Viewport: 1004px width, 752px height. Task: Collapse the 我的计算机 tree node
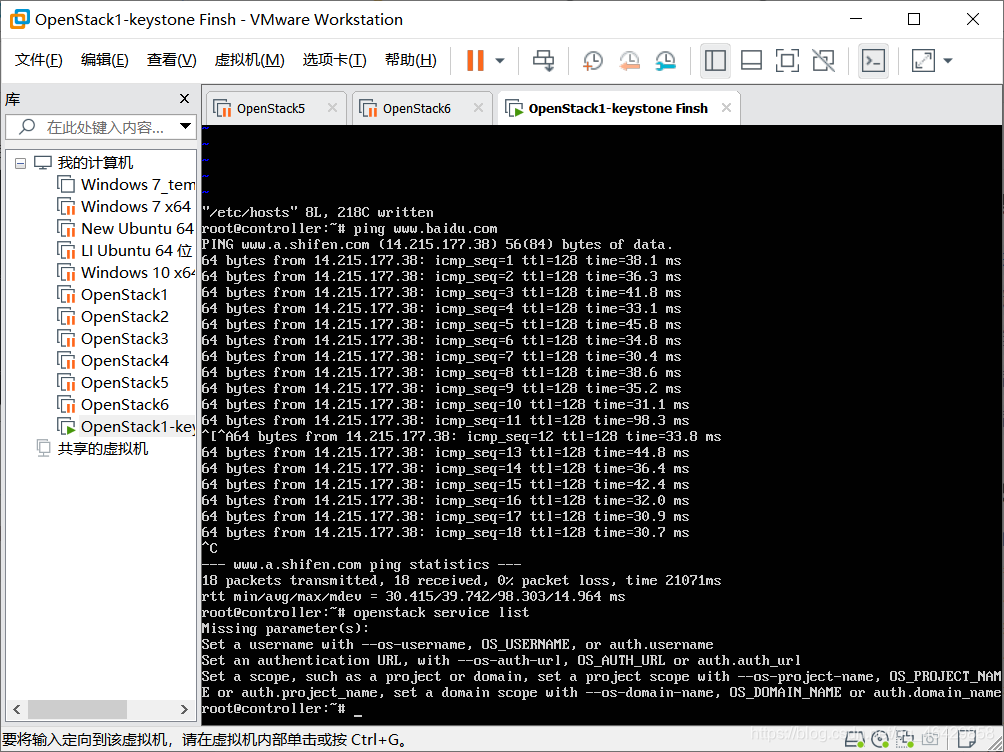point(20,163)
